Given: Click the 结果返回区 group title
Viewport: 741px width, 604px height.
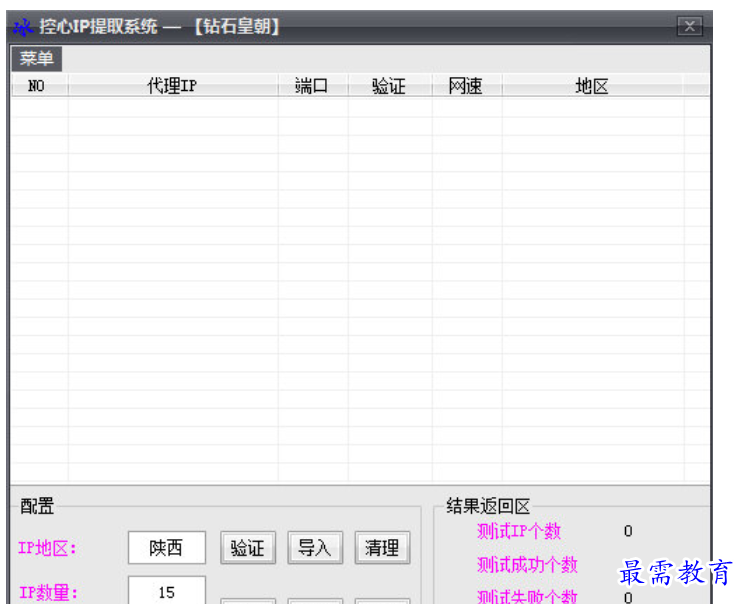Looking at the screenshot, I should 488,506.
